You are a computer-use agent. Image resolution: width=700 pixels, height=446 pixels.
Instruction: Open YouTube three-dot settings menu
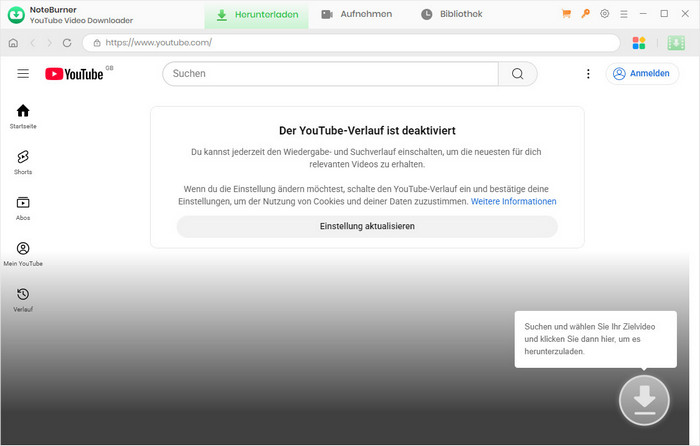click(588, 74)
